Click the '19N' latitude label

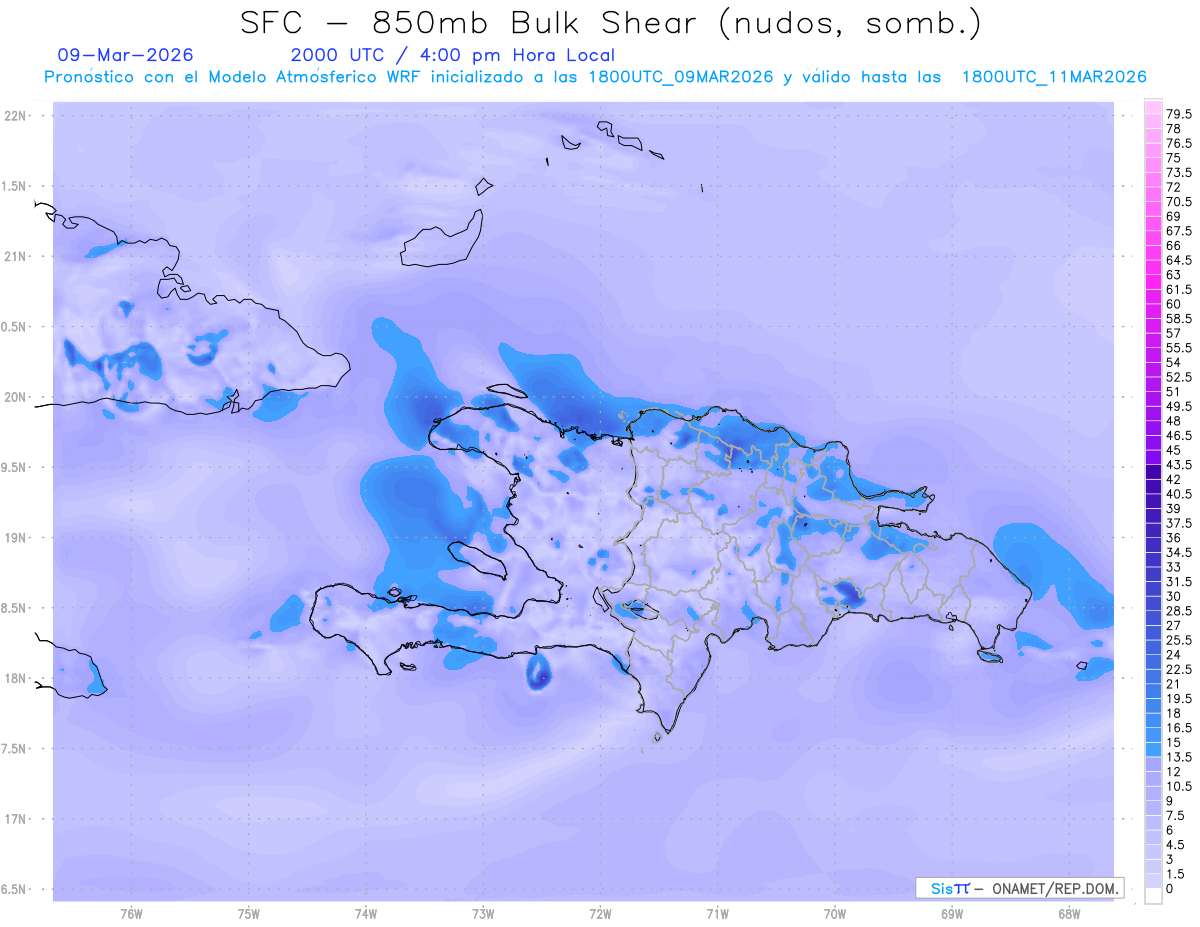[x=17, y=537]
